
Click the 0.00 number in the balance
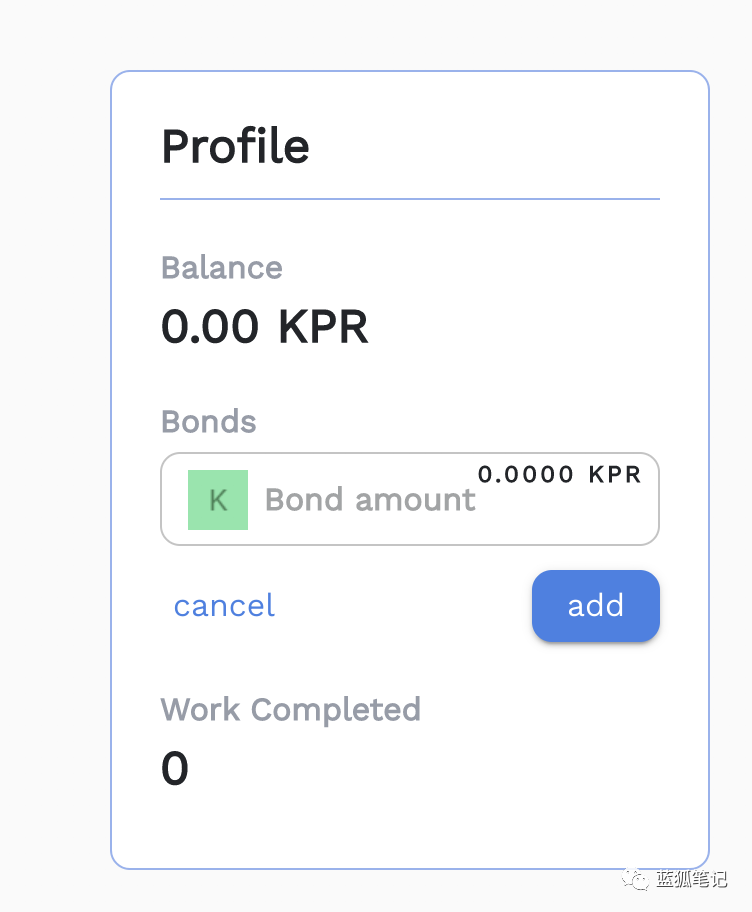(x=210, y=327)
